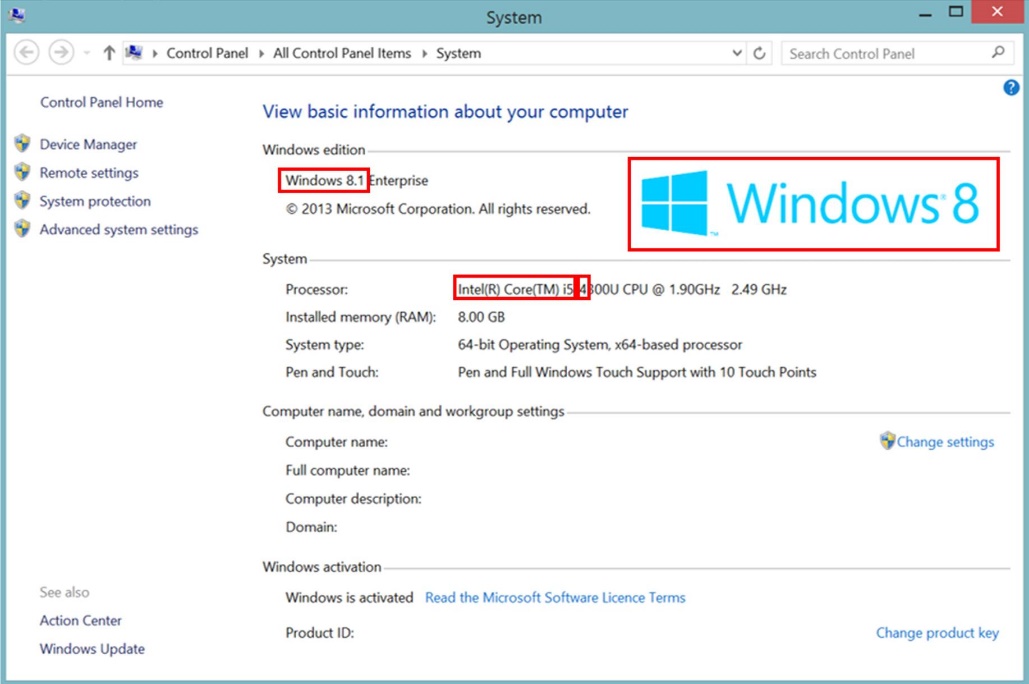
Task: Click shield icon beside Device Manager
Action: coord(23,143)
